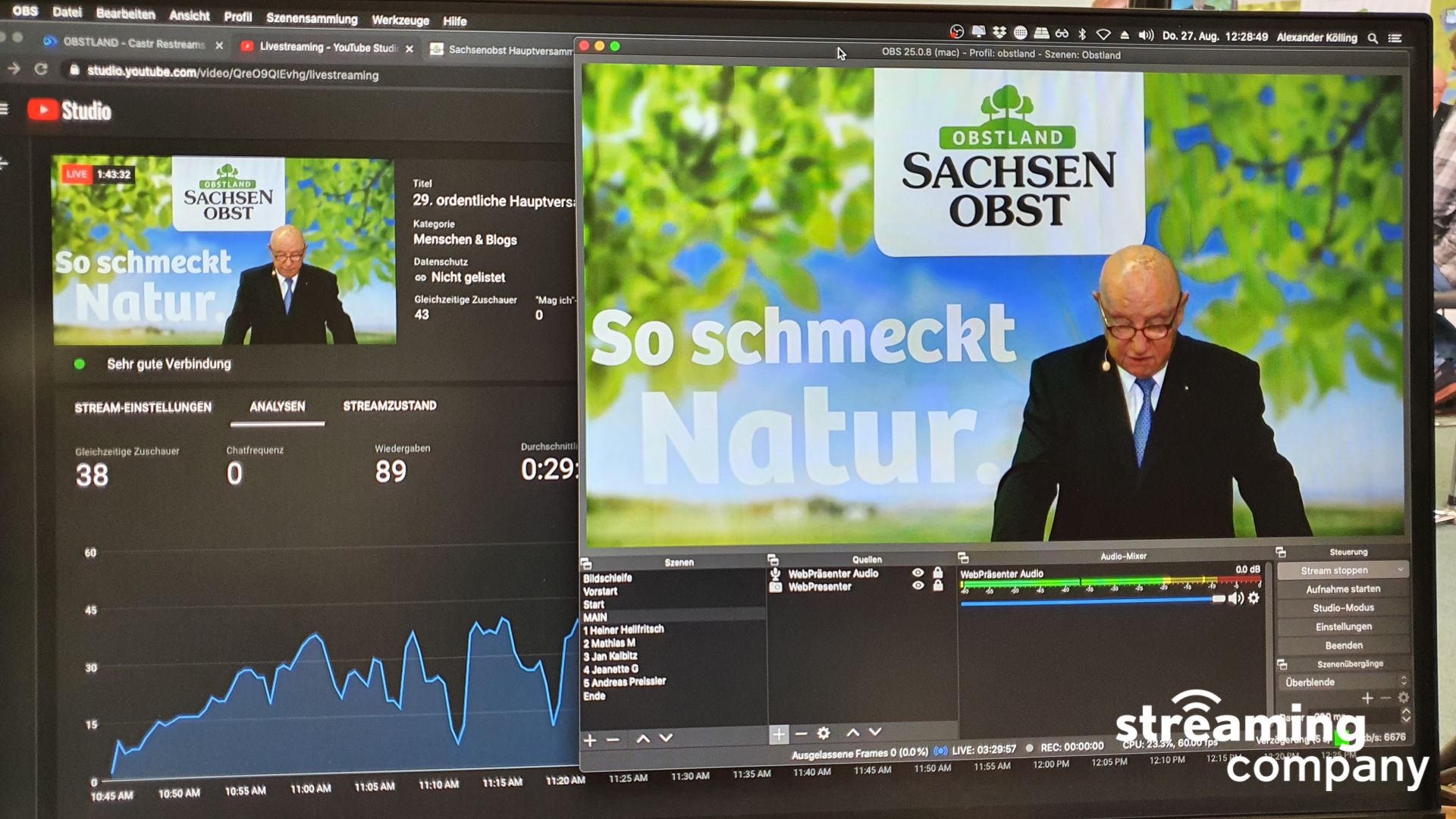Click Beenden to quit OBS
Viewport: 1456px width, 819px height.
[1343, 645]
